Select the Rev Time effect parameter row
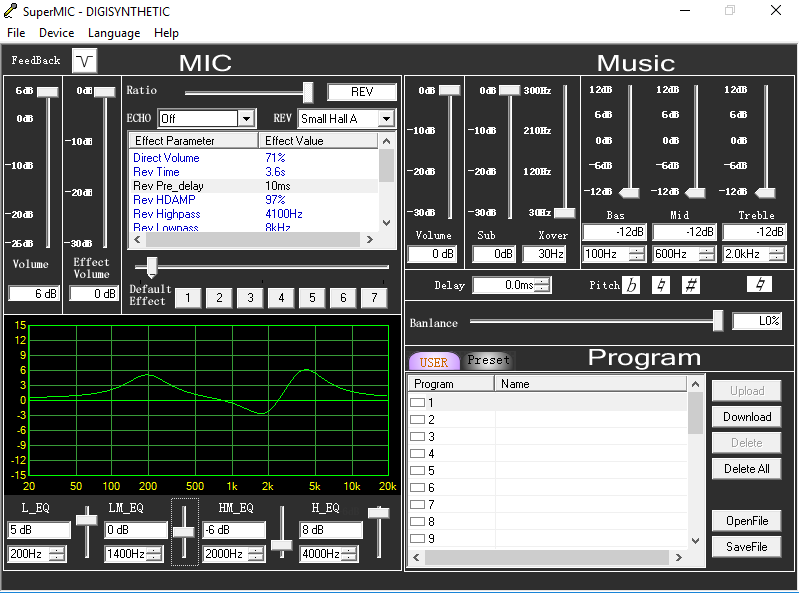The width and height of the screenshot is (799, 593). (156, 172)
